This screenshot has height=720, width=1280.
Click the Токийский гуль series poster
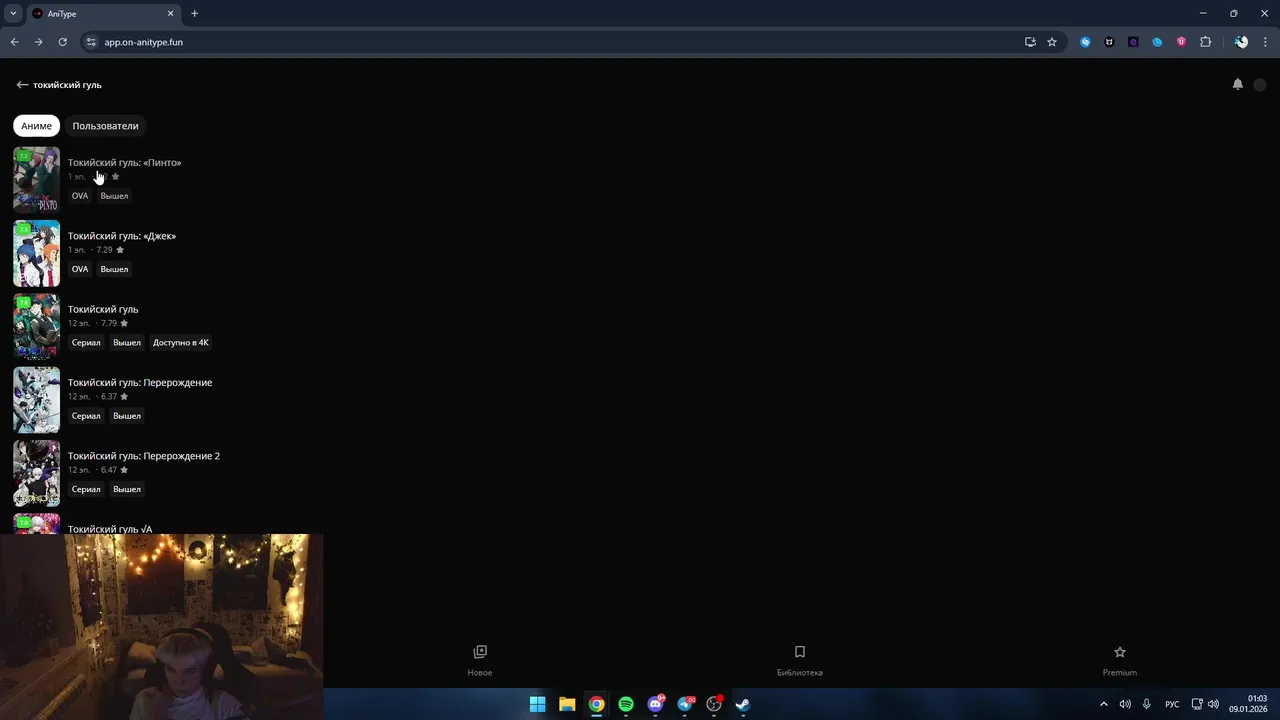click(36, 326)
